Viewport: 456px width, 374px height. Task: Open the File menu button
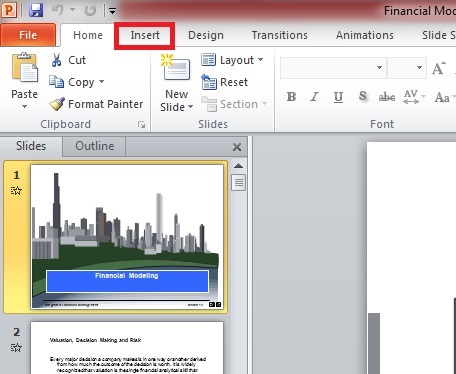pos(28,35)
